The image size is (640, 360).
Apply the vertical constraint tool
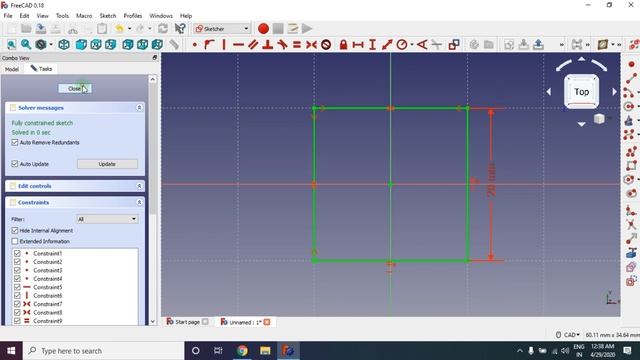[x=224, y=44]
